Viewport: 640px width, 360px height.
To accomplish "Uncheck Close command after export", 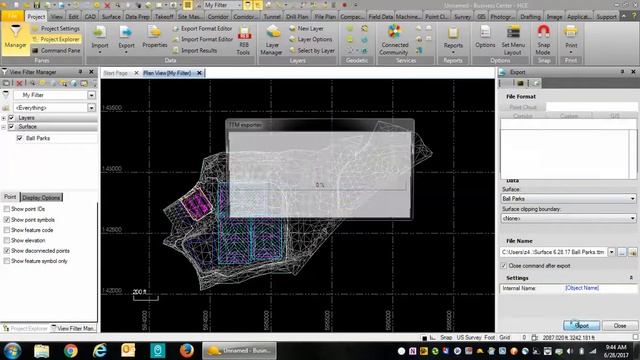I will [504, 266].
